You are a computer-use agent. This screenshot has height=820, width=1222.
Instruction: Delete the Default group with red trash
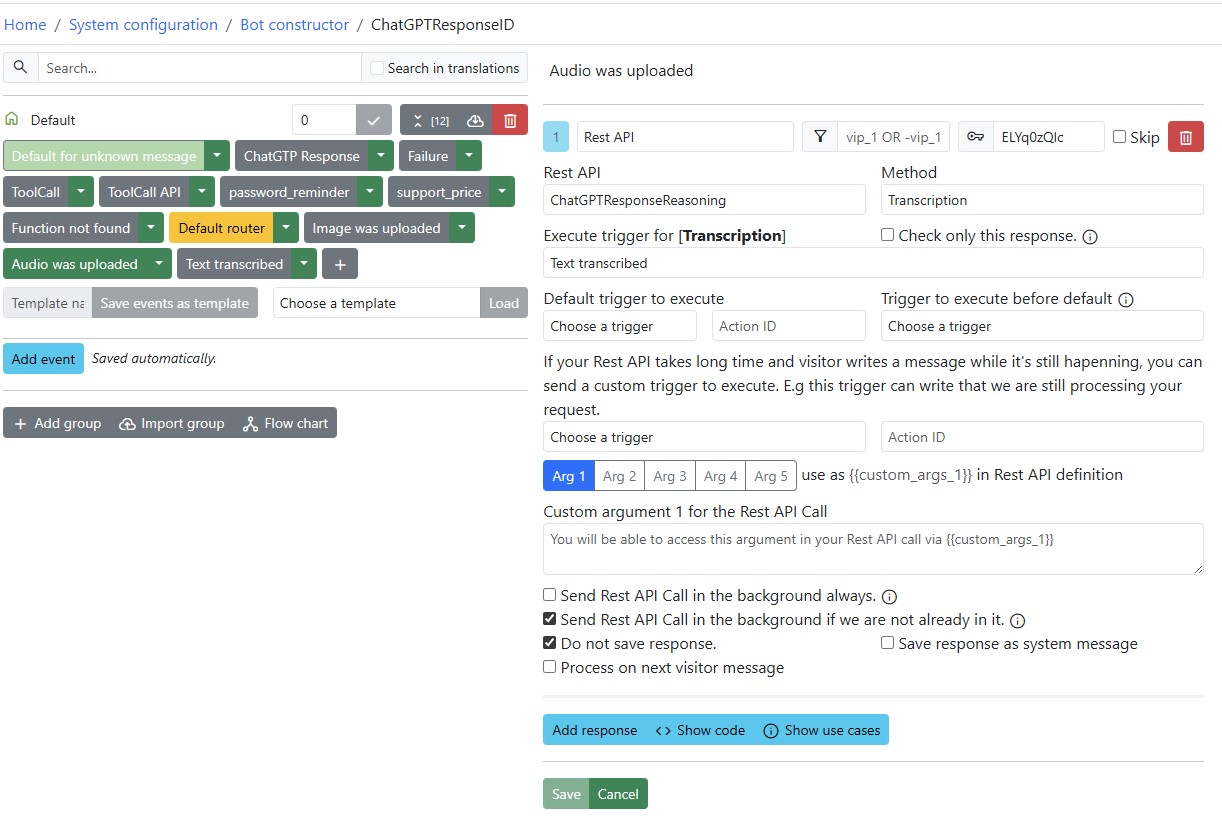[x=510, y=120]
